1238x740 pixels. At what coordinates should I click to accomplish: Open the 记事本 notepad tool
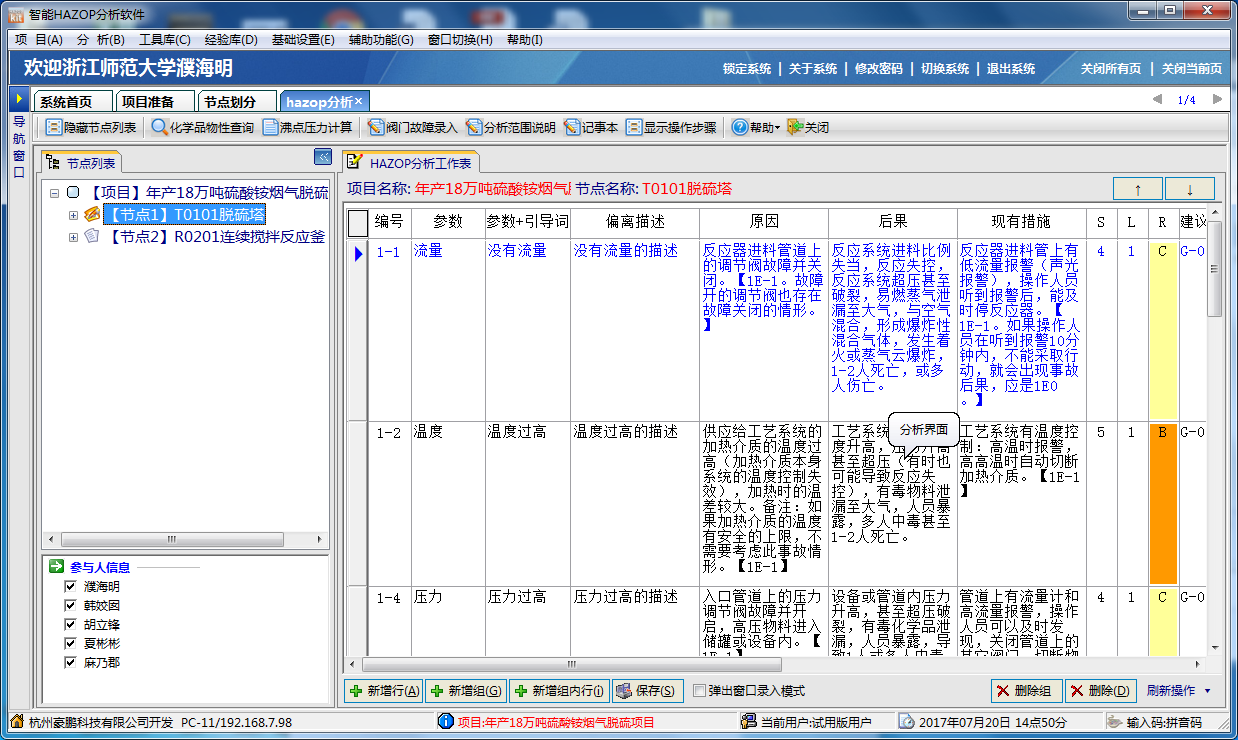[x=571, y=128]
